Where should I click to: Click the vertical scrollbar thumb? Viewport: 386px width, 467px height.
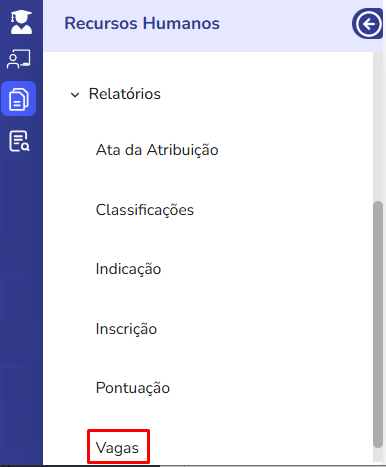click(378, 324)
